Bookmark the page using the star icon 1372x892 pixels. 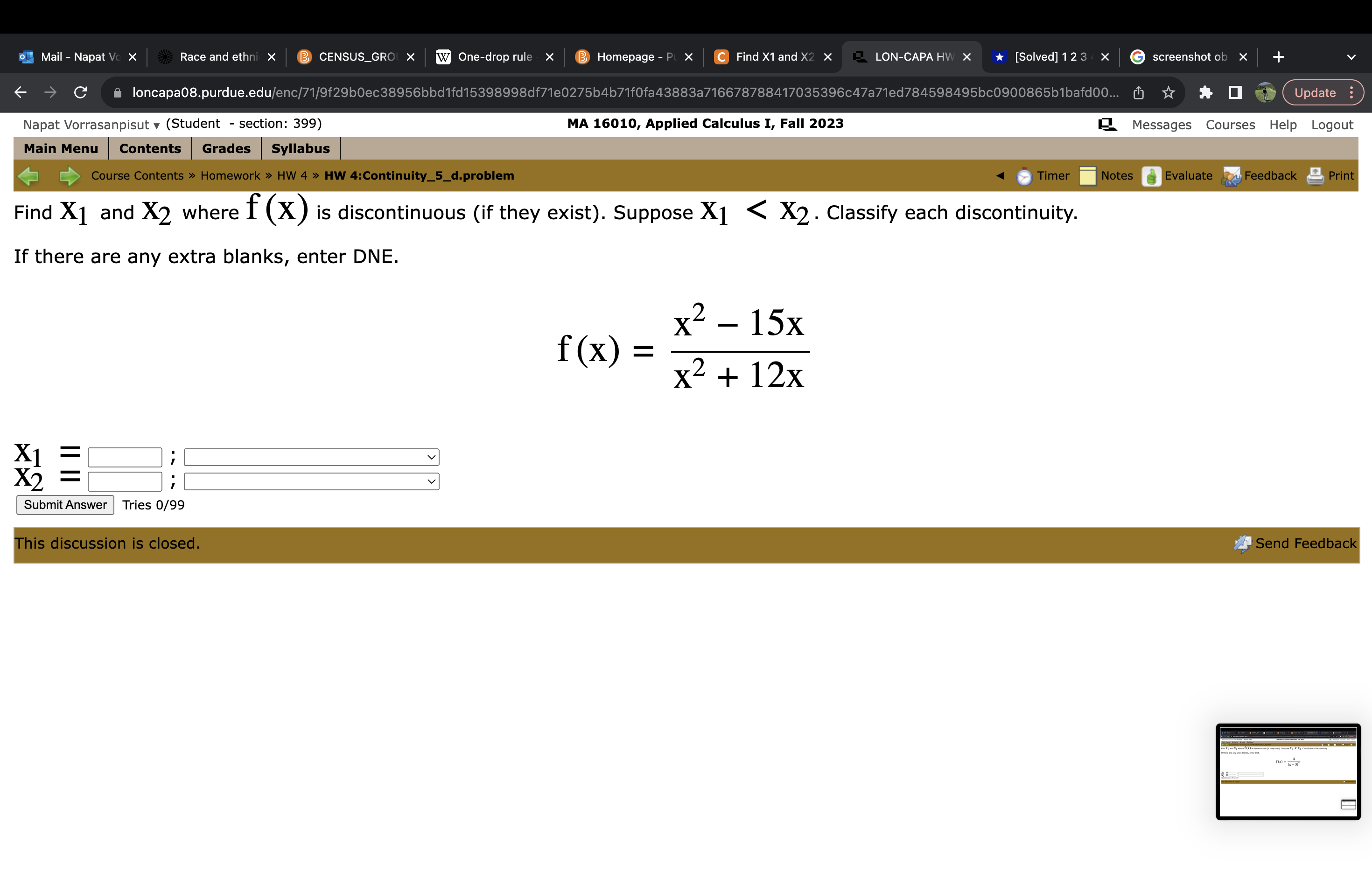[1168, 92]
